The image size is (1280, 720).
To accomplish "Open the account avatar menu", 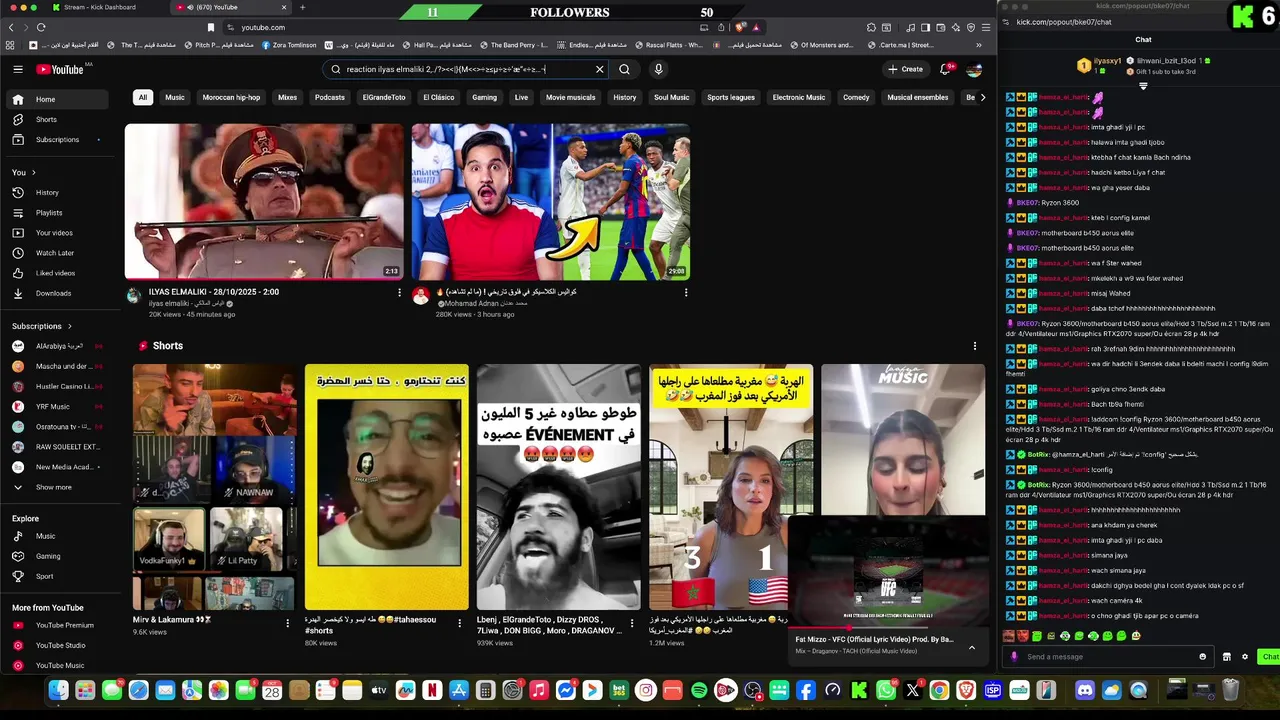I will pos(974,69).
